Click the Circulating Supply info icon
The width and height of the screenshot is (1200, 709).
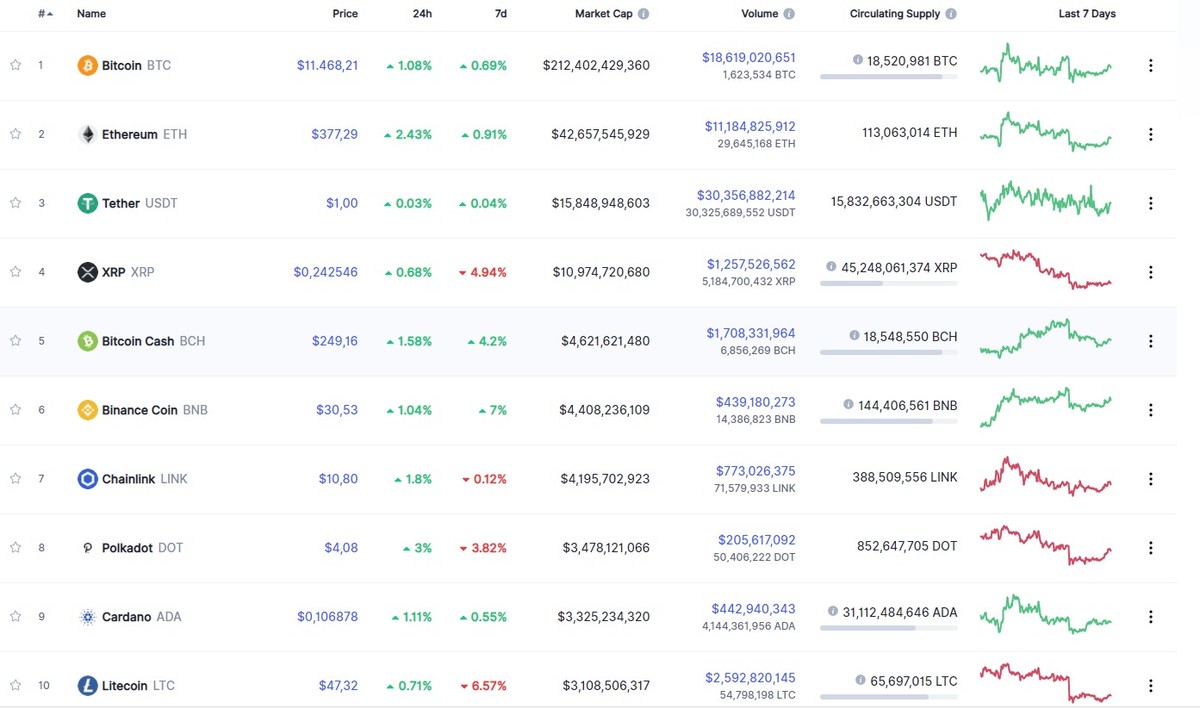point(950,14)
